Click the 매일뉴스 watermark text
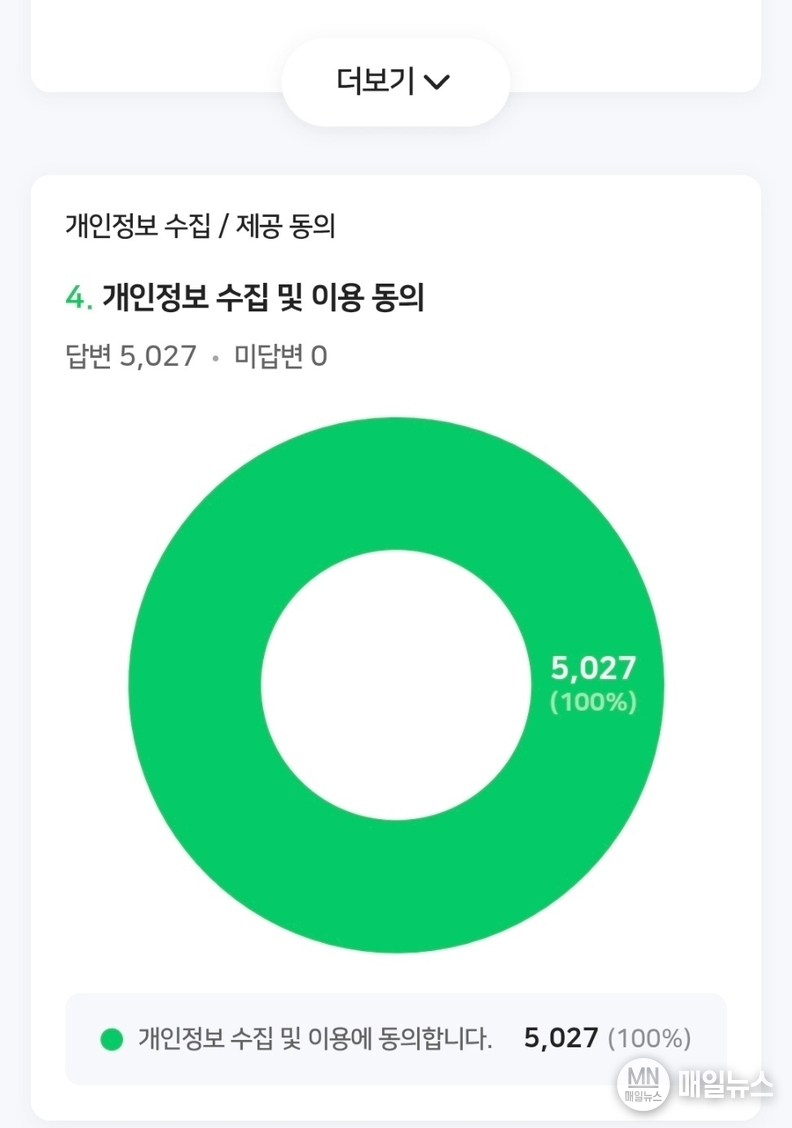Viewport: 792px width, 1128px height. pyautogui.click(x=725, y=1085)
